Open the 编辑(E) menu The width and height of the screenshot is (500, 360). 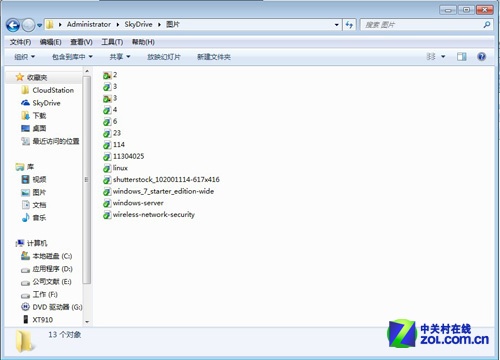tap(50, 42)
